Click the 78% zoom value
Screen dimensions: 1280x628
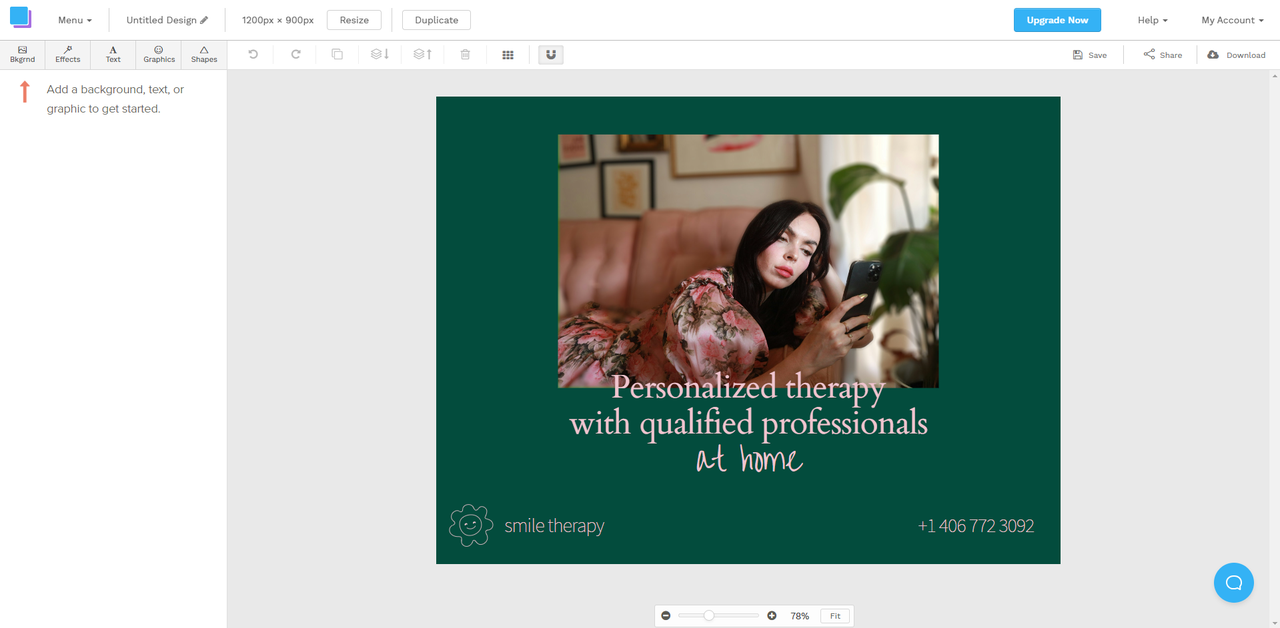(799, 616)
